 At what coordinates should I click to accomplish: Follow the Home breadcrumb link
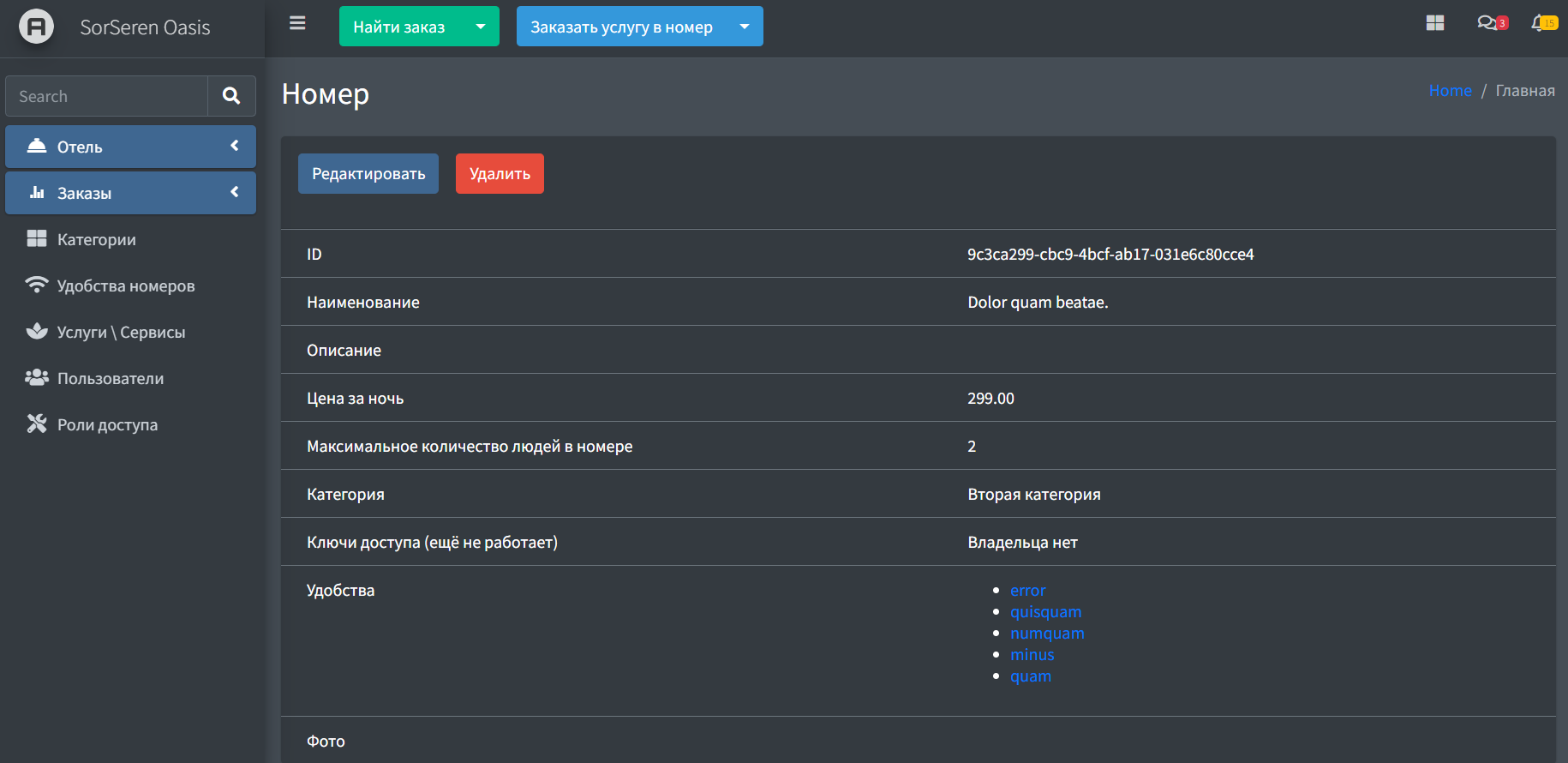pos(1450,91)
